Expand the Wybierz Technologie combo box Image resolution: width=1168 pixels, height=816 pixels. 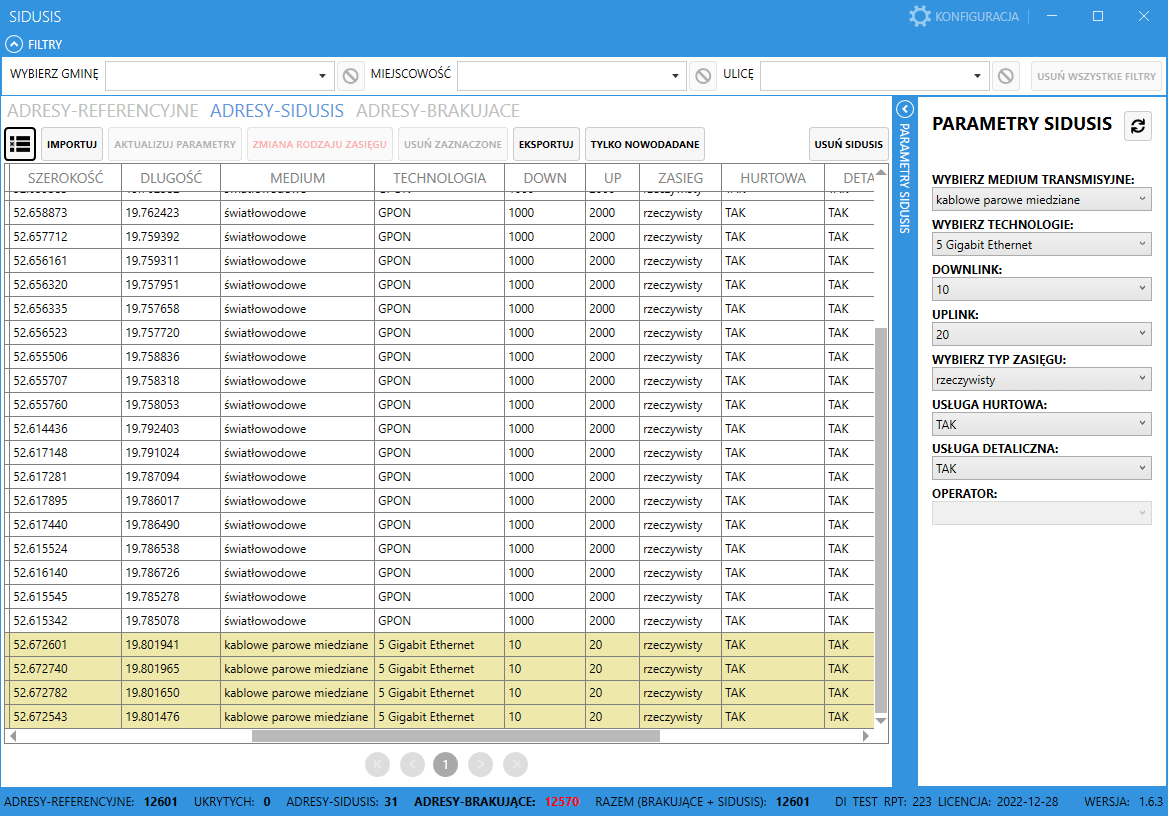(x=1041, y=245)
